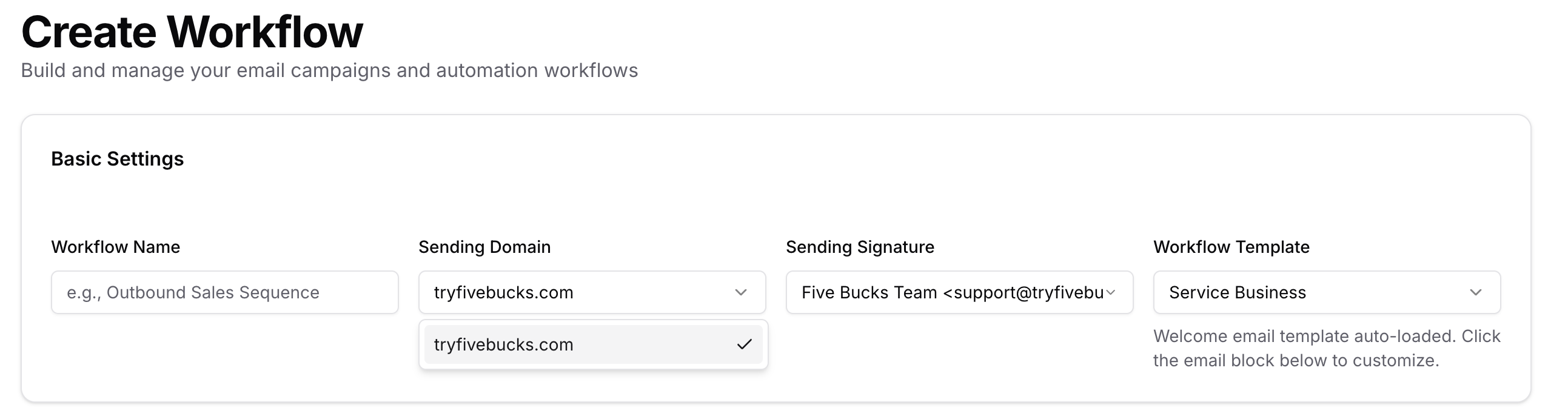Open the Sending Signature dropdown
Viewport: 1568px width, 416px height.
pyautogui.click(x=959, y=292)
